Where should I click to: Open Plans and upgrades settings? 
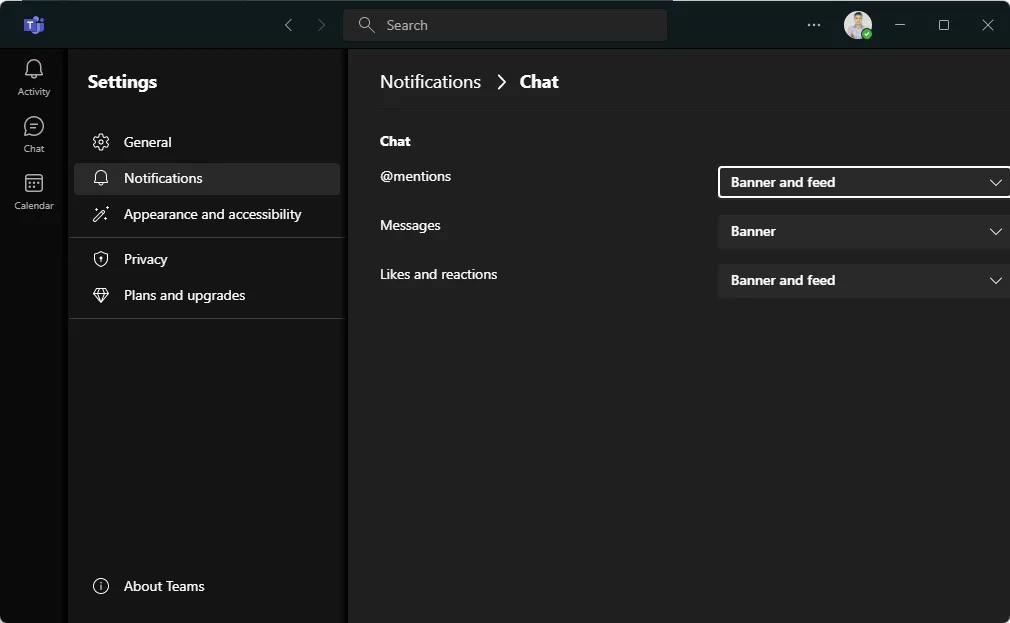(x=184, y=295)
